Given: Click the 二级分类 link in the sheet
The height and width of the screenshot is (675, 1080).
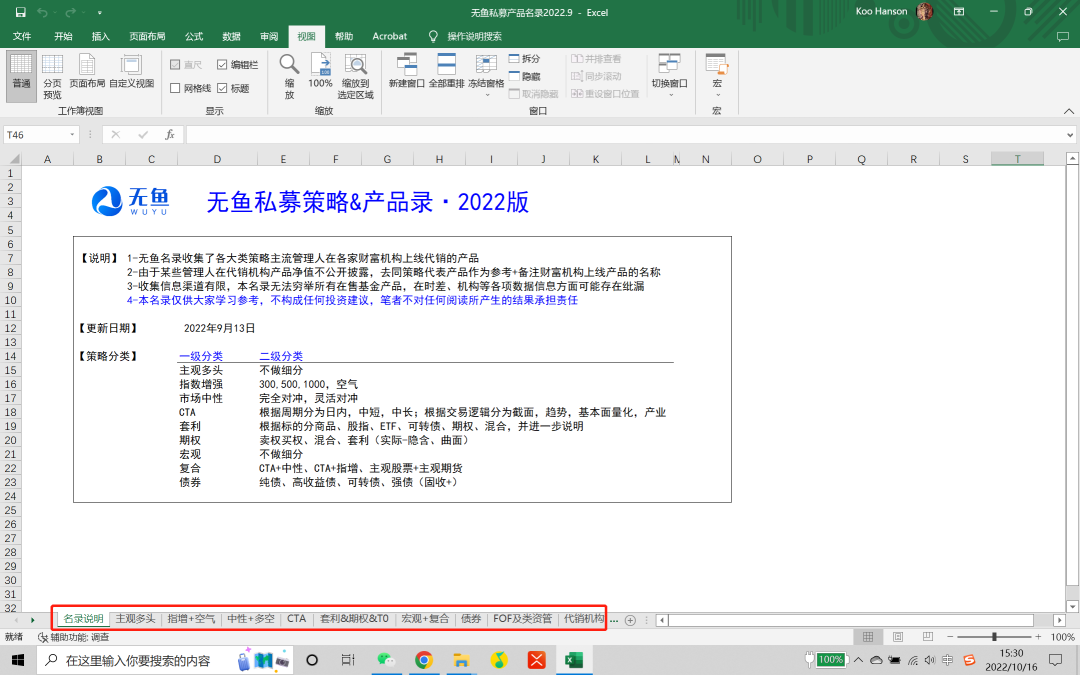Looking at the screenshot, I should [281, 356].
